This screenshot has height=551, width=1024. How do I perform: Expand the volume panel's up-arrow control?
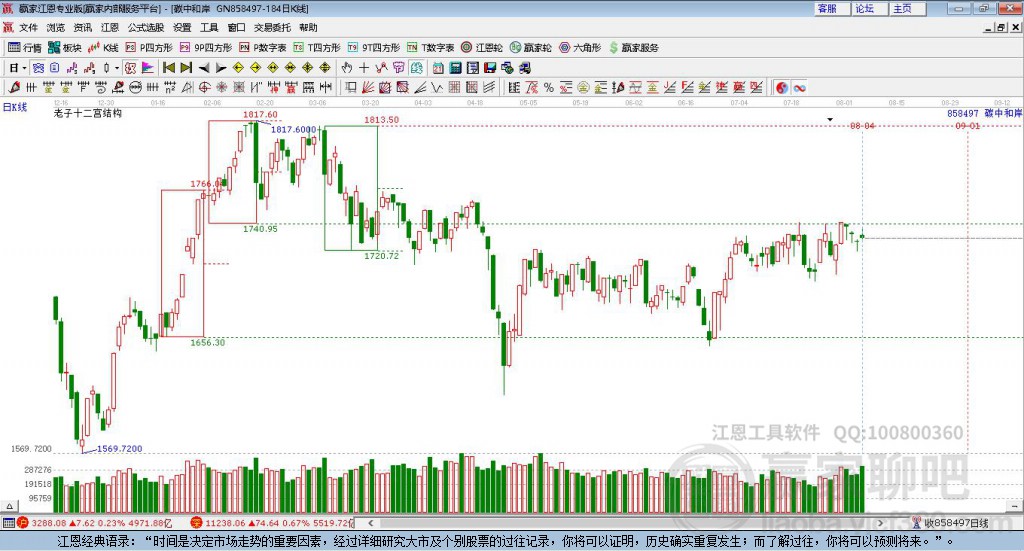(9, 506)
